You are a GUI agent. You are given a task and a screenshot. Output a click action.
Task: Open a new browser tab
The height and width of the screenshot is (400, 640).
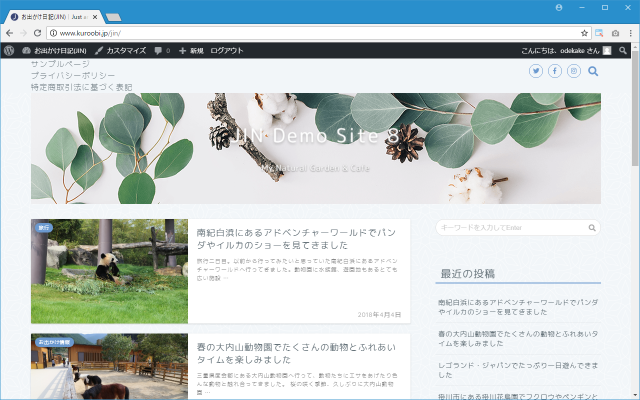(x=113, y=17)
